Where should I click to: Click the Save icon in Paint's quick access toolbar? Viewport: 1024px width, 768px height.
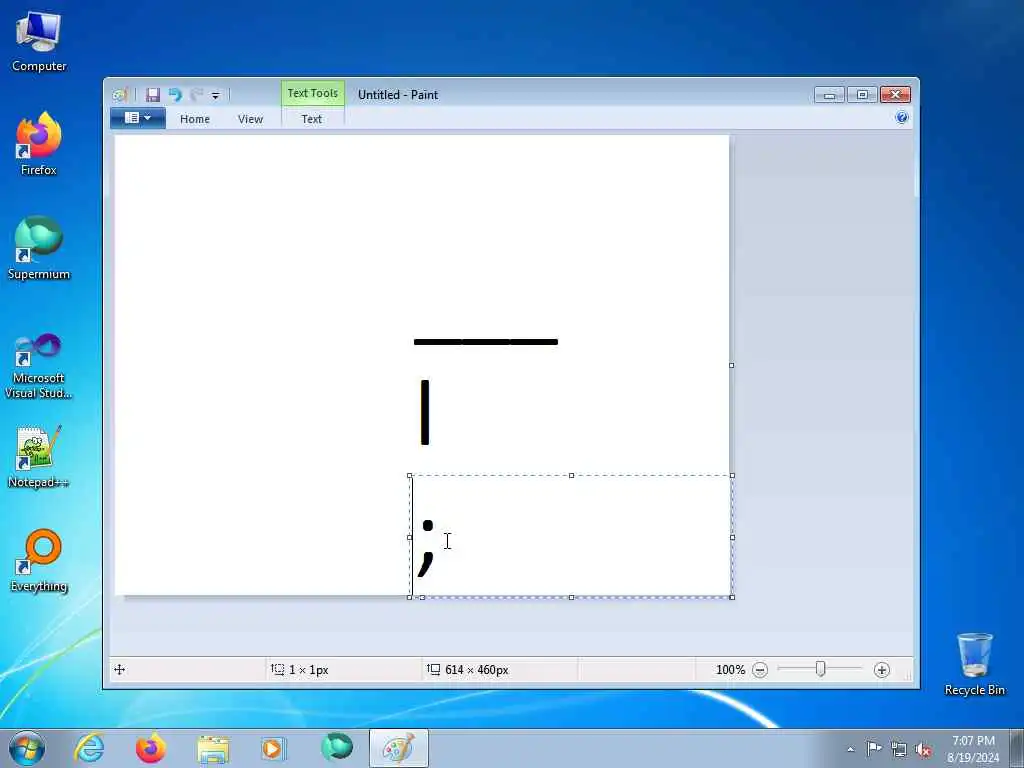[x=153, y=95]
